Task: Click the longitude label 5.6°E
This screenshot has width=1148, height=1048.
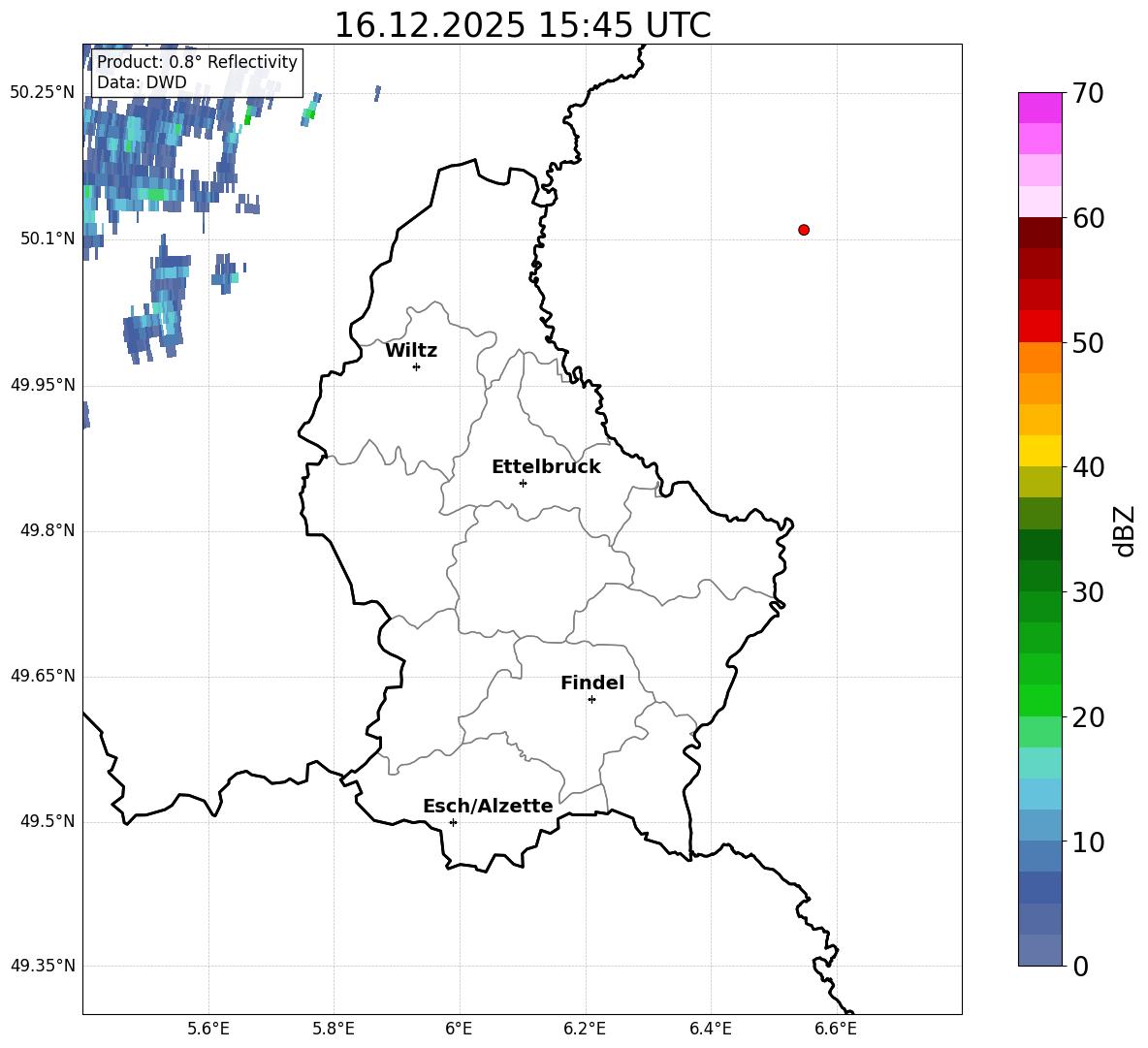Action: 208,1029
